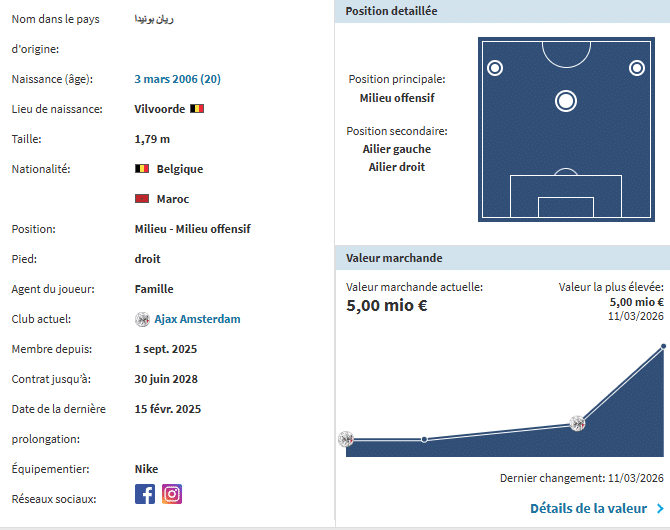Select the right winger marker on the pitch
This screenshot has width=670, height=530.
click(636, 68)
